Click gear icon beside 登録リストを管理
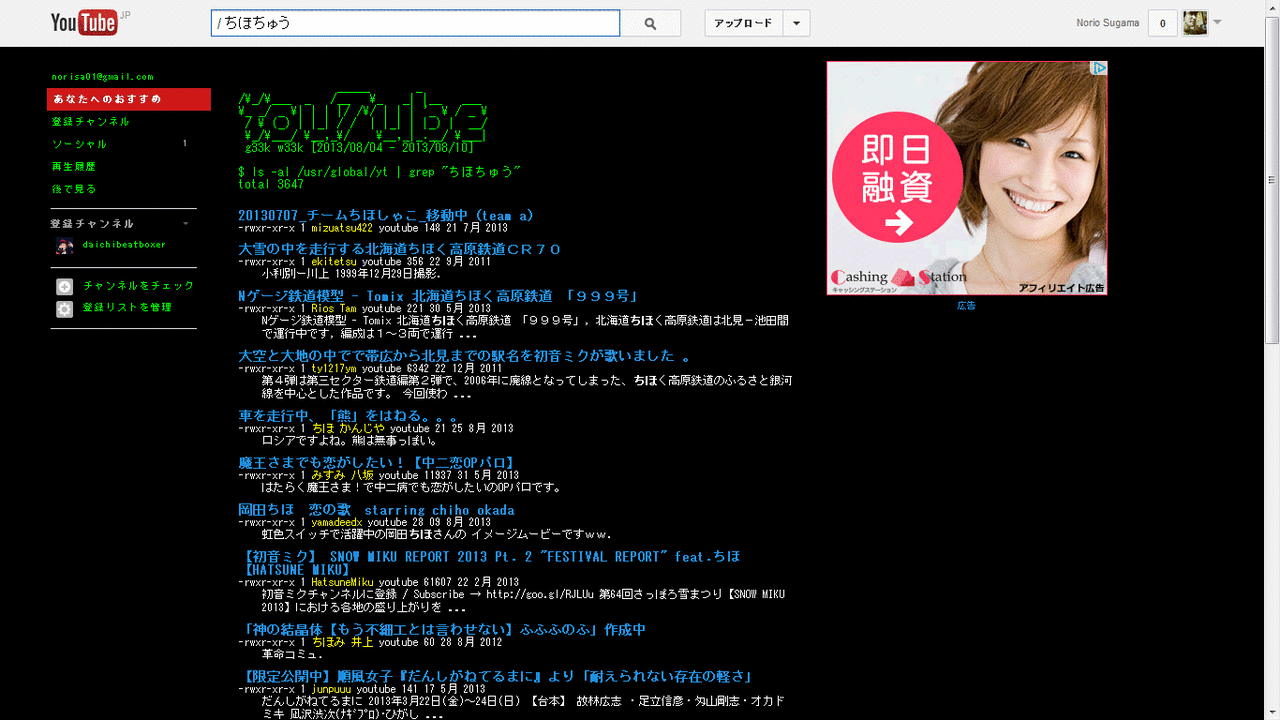This screenshot has width=1280, height=720. tap(65, 309)
